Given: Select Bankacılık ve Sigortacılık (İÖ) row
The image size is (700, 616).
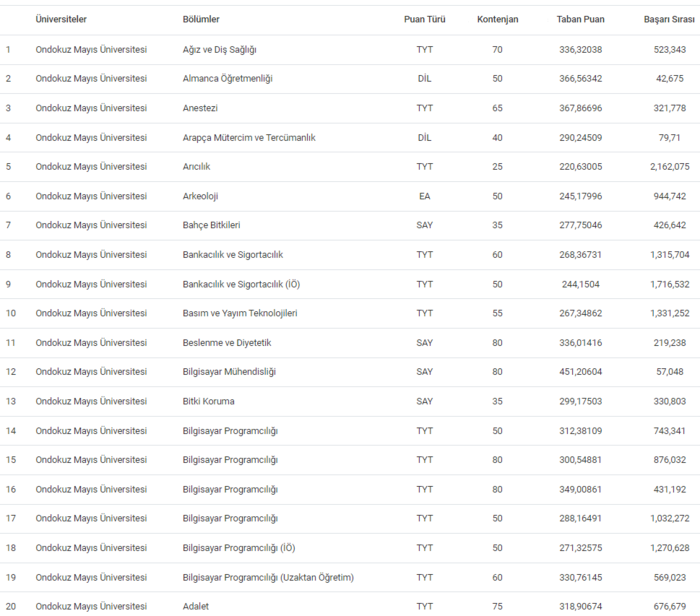Looking at the screenshot, I should point(241,284).
